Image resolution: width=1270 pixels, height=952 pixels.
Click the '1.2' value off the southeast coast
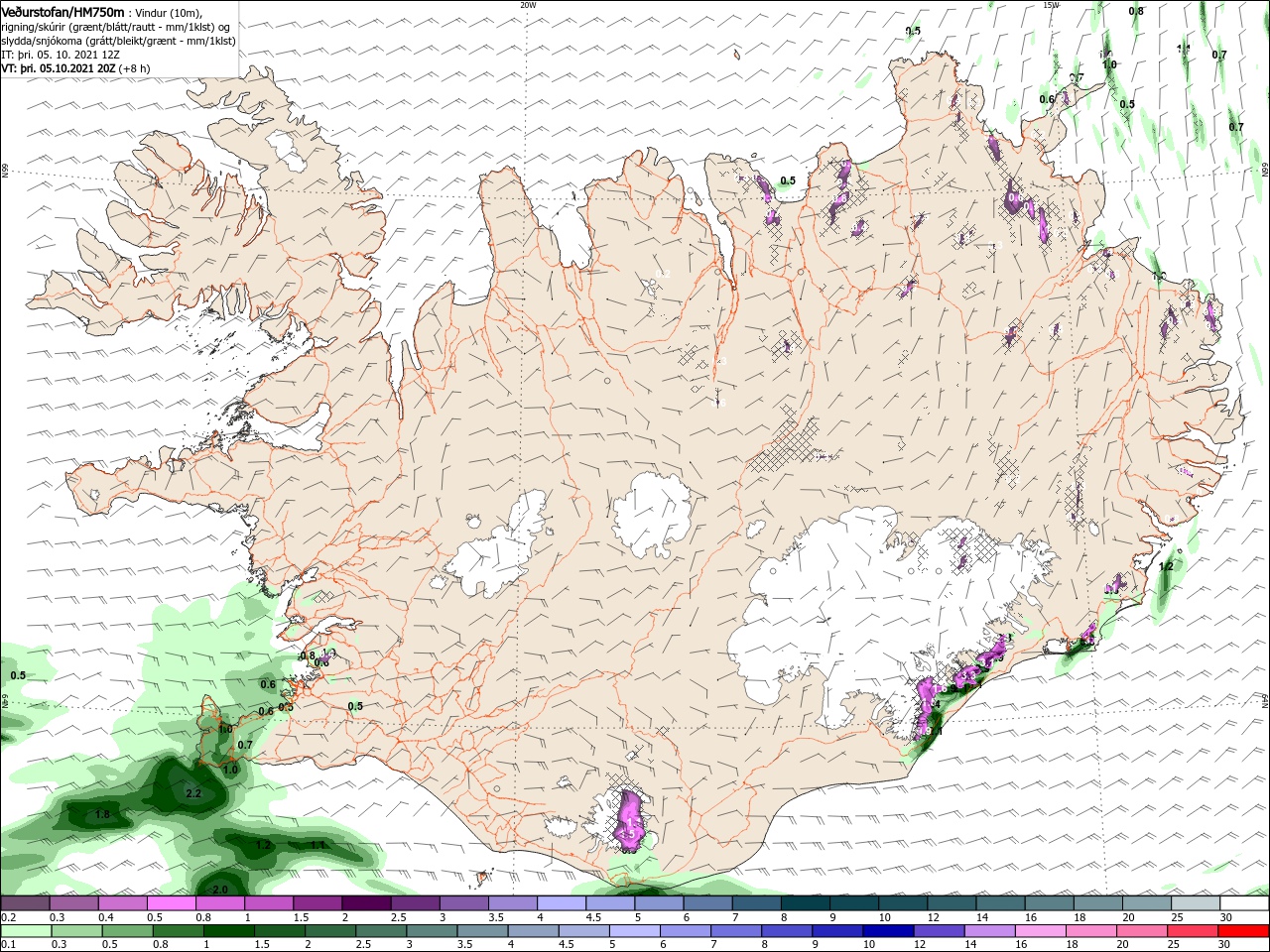[x=1167, y=566]
